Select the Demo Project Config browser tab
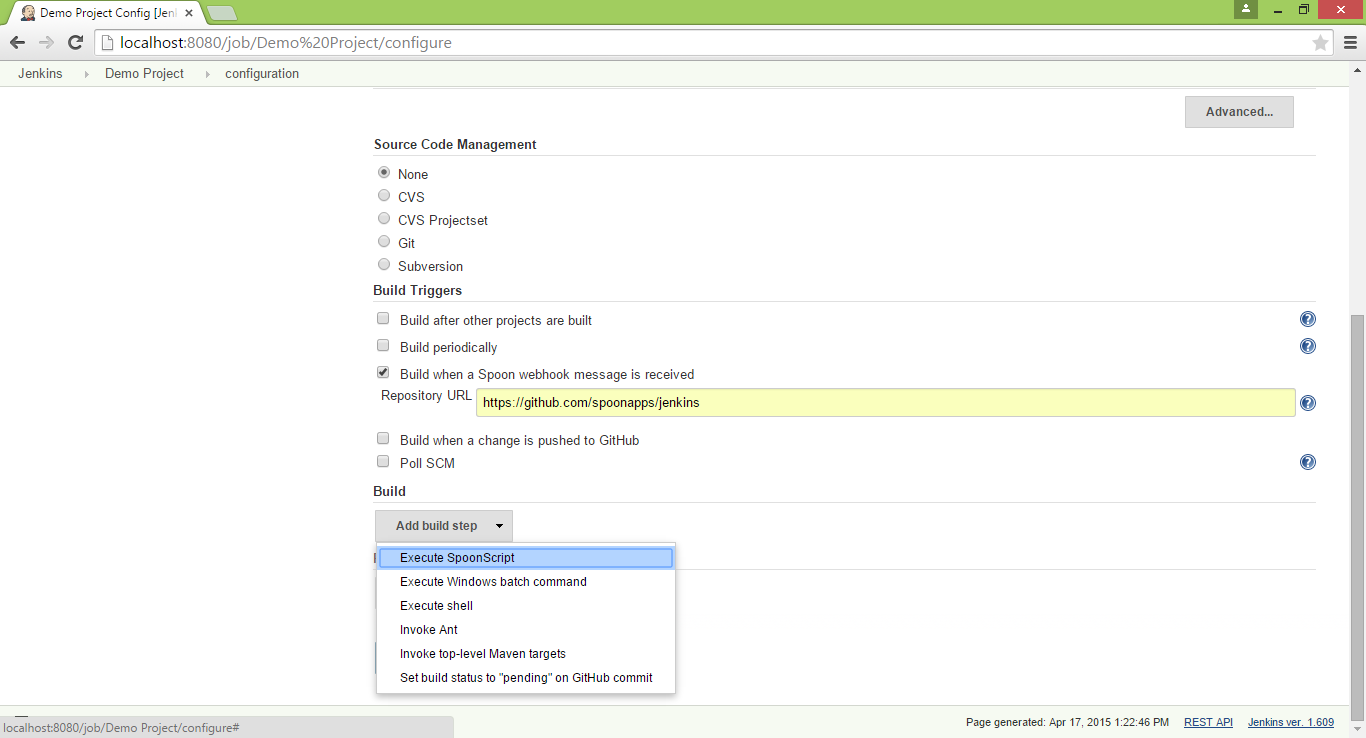The width and height of the screenshot is (1366, 738). click(105, 13)
